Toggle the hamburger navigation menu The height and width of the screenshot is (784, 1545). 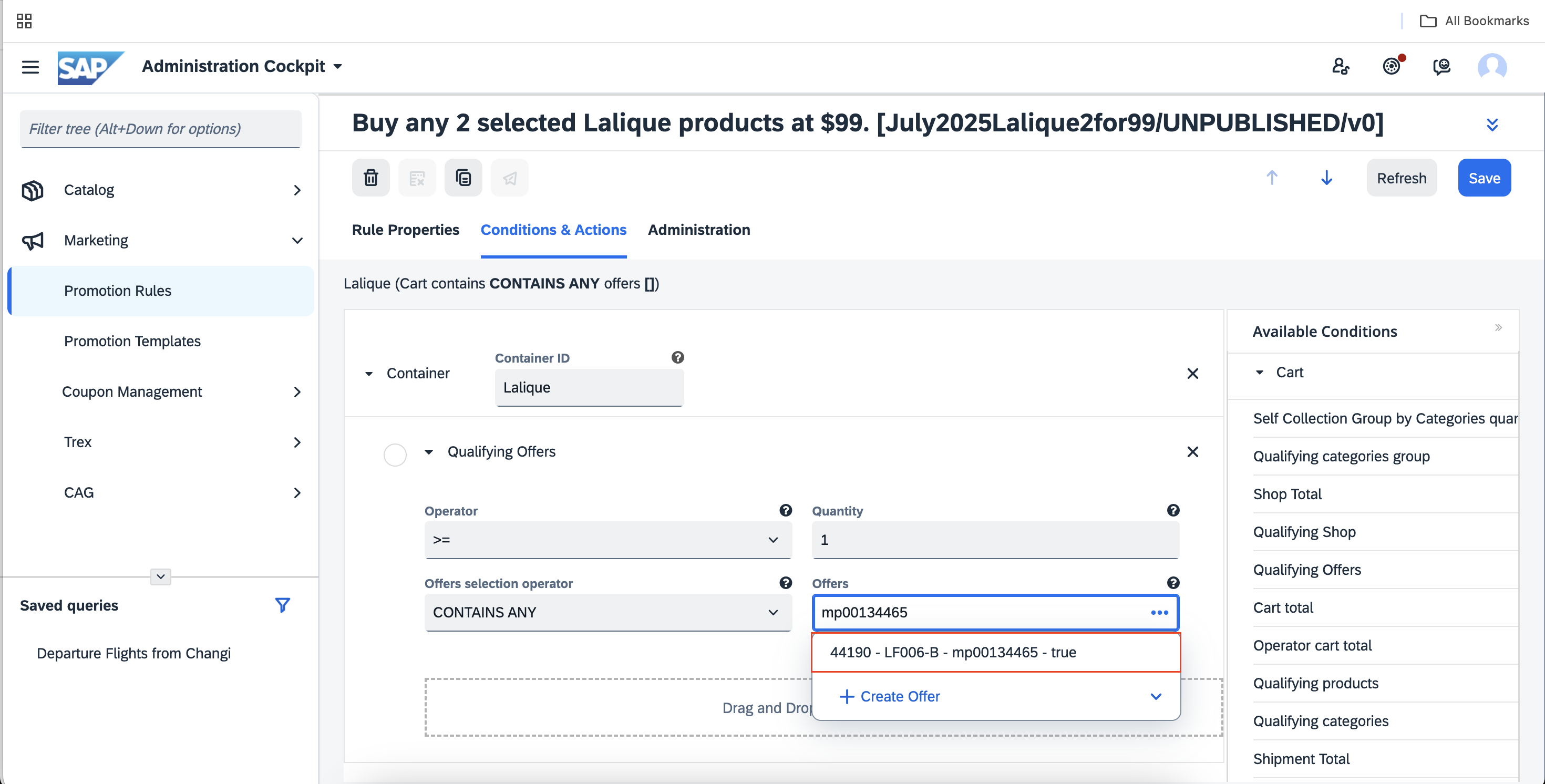pyautogui.click(x=30, y=67)
